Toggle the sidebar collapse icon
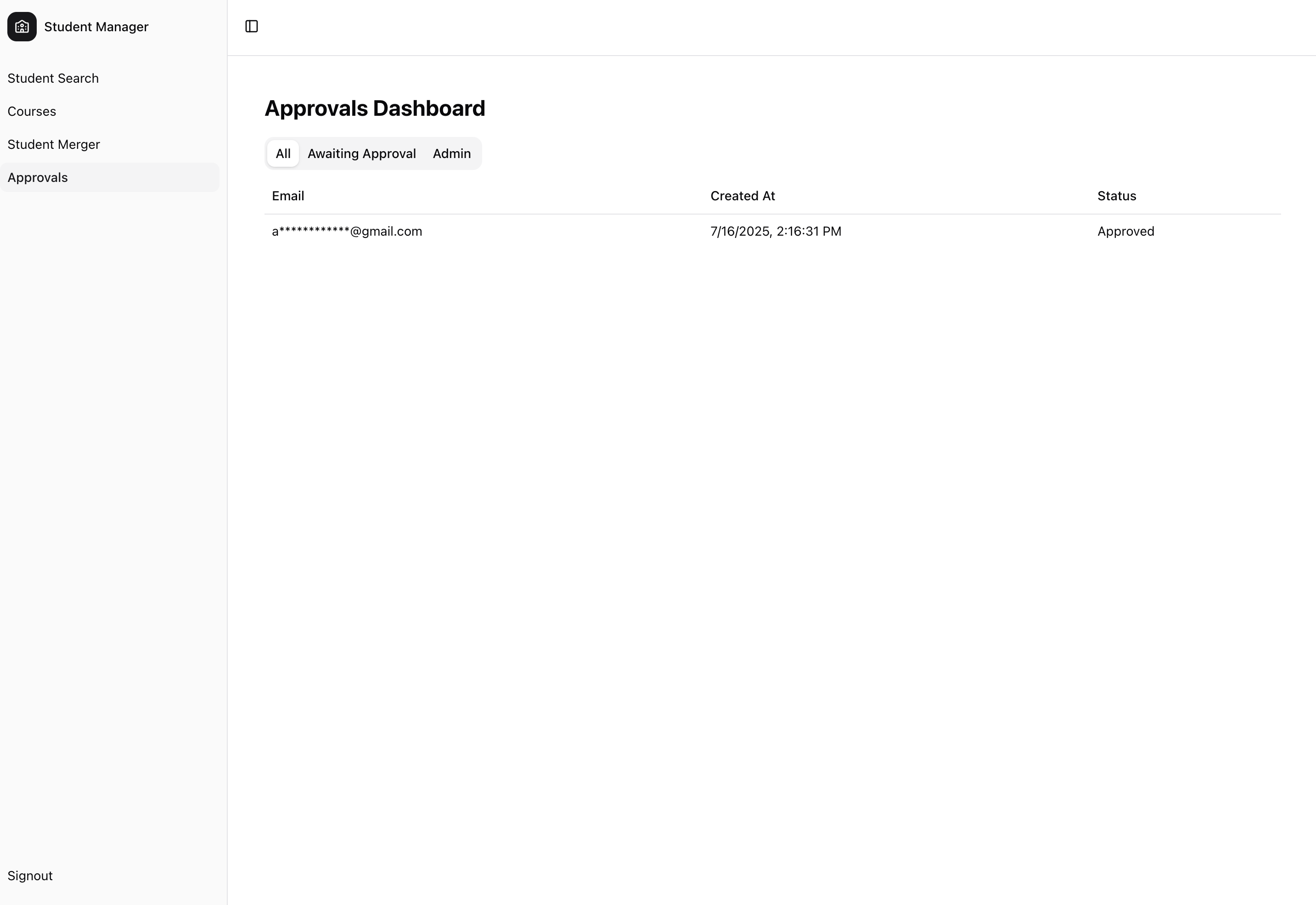 (x=252, y=26)
